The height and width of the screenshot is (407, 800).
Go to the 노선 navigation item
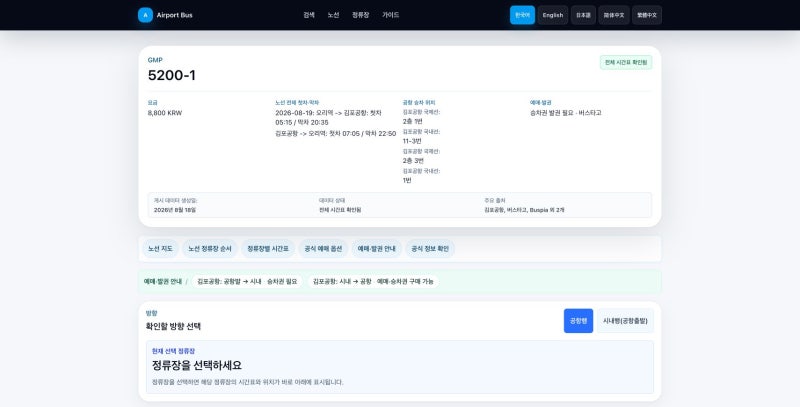coord(333,15)
